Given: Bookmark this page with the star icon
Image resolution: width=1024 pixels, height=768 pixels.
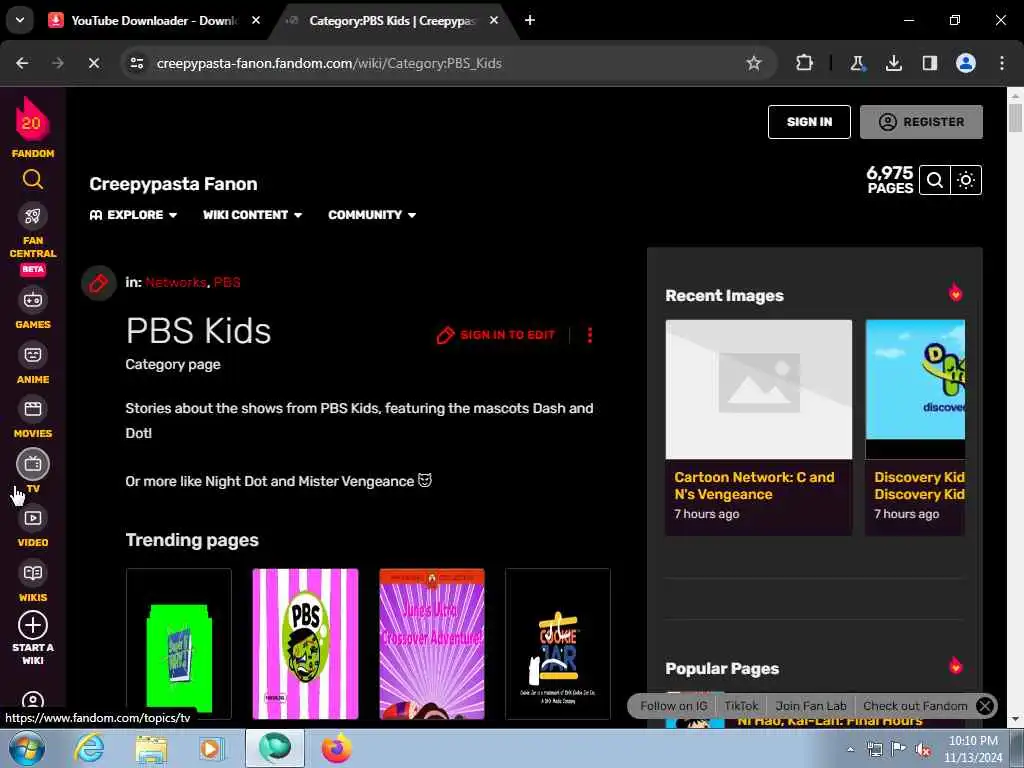Looking at the screenshot, I should coord(754,63).
